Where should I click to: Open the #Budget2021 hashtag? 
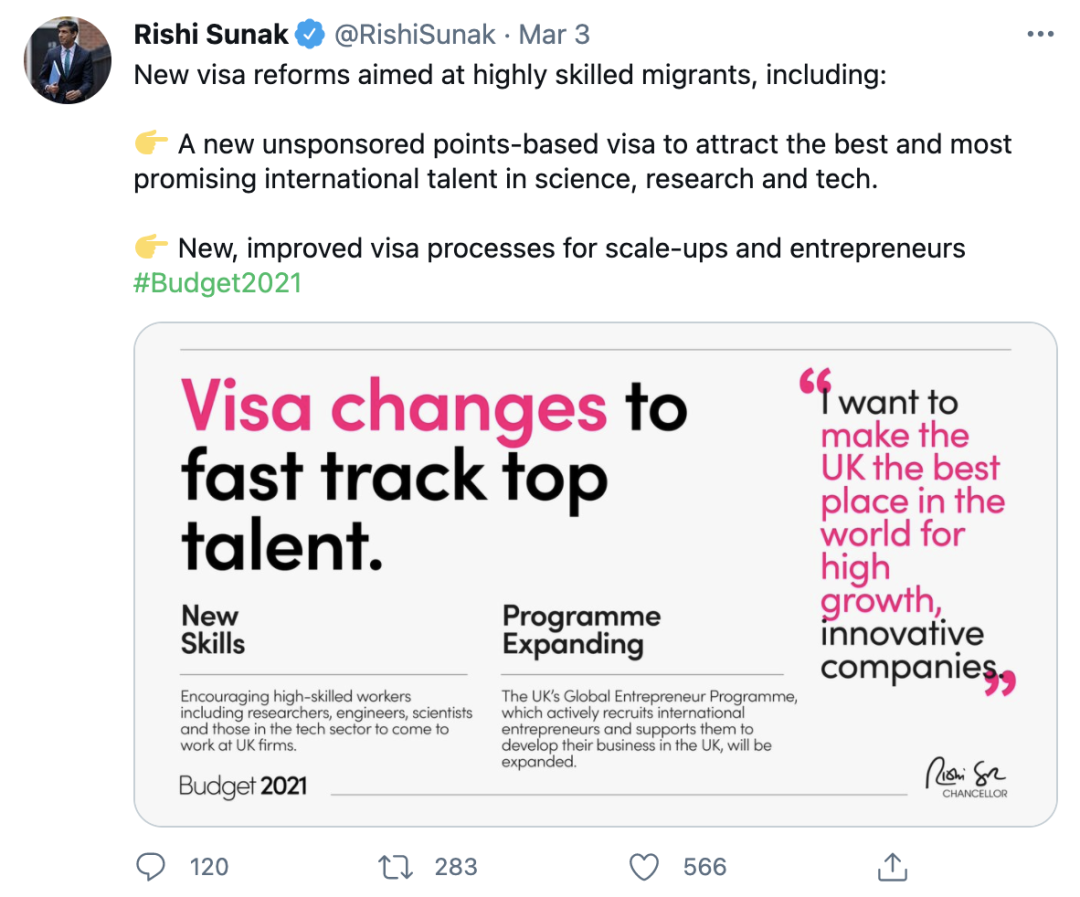217,282
